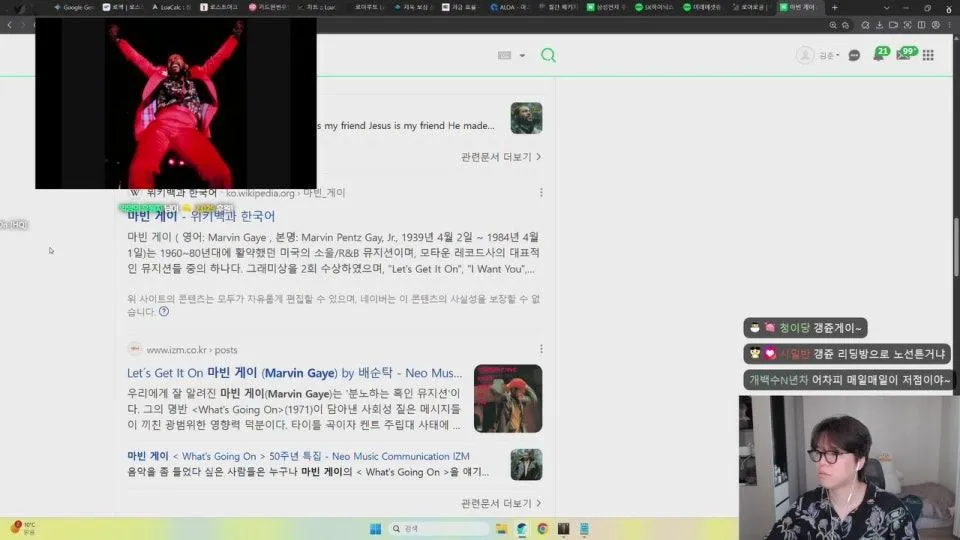Open the What's Going On small thumbnail
960x540 pixels.
(527, 465)
